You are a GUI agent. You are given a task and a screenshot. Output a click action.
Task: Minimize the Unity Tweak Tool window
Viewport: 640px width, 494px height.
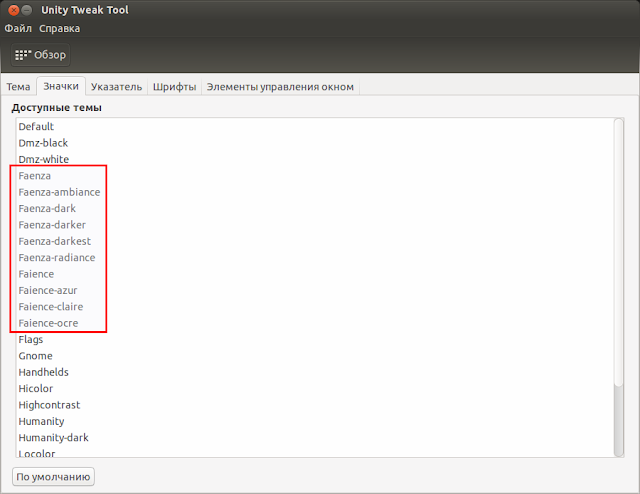27,10
